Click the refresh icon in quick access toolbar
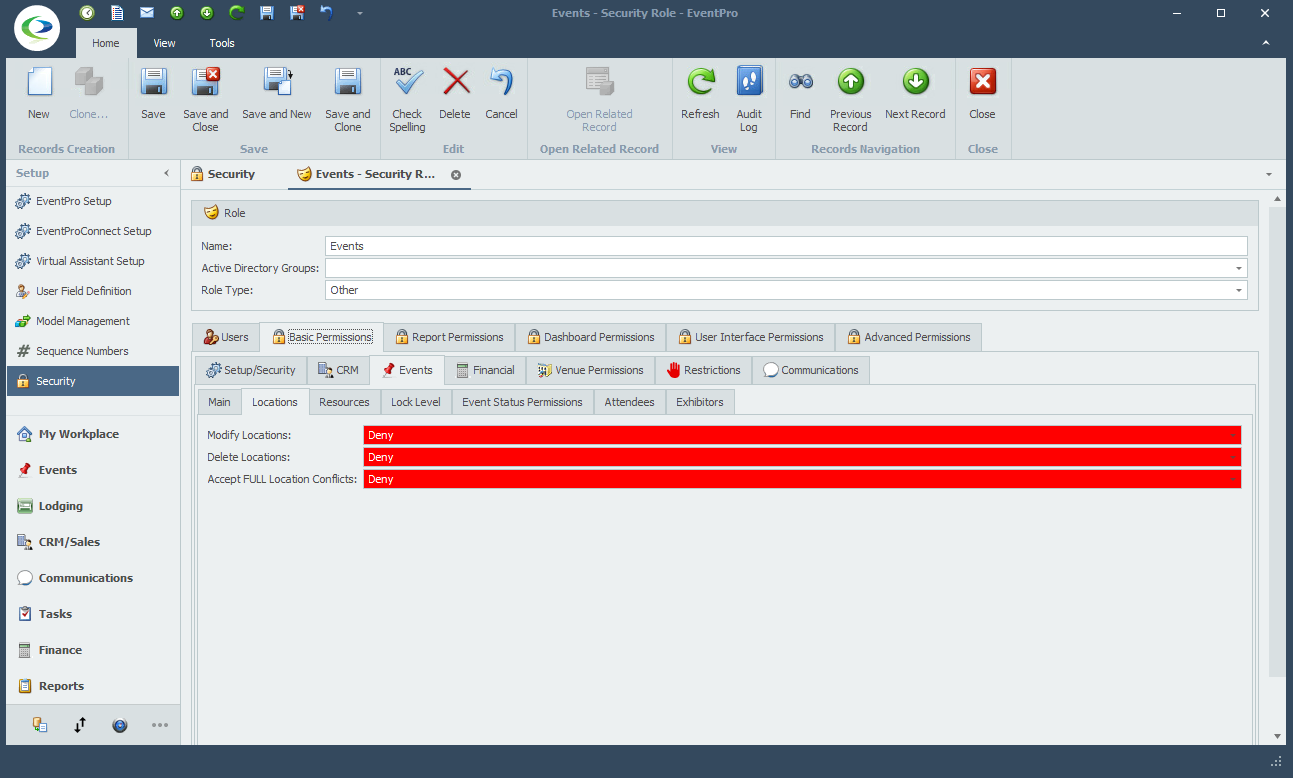Viewport: 1293px width, 778px height. click(x=237, y=13)
